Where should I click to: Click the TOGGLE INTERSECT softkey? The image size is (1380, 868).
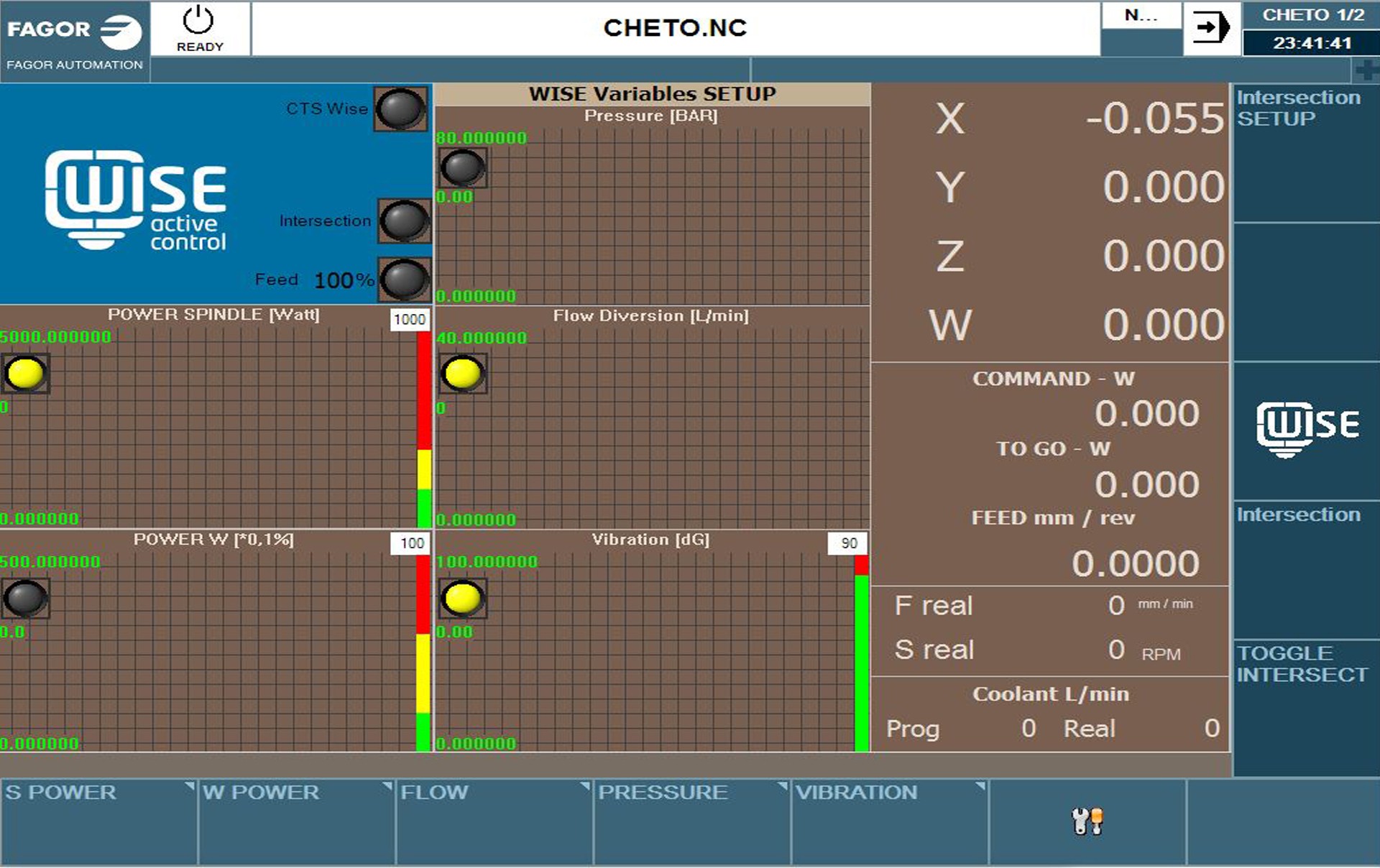coord(1307,708)
